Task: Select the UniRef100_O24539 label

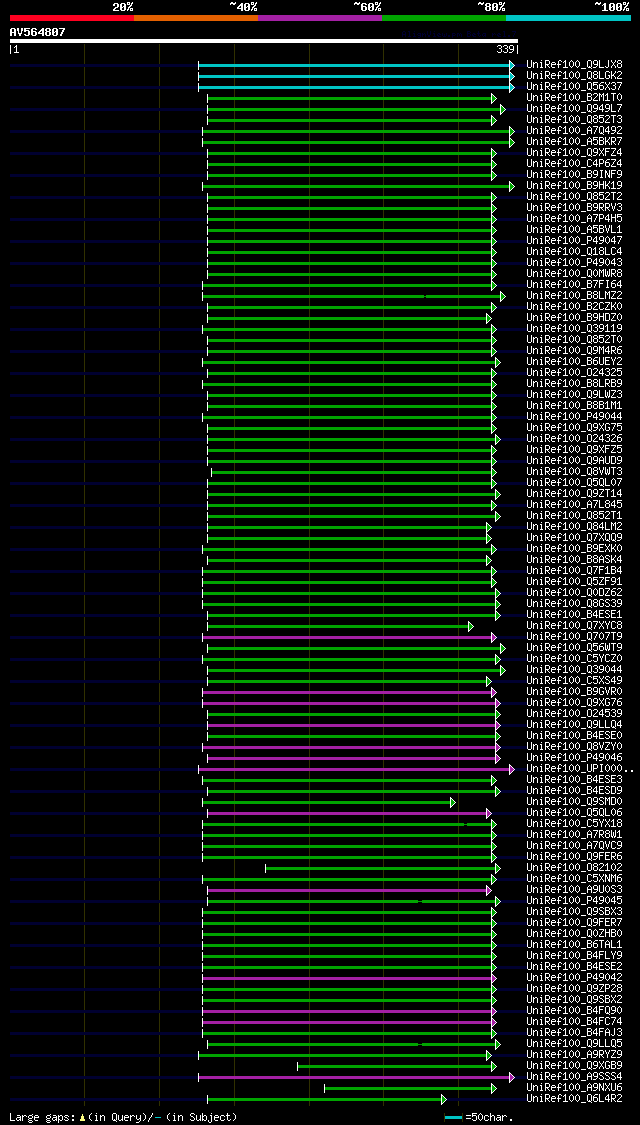Action: pyautogui.click(x=574, y=713)
